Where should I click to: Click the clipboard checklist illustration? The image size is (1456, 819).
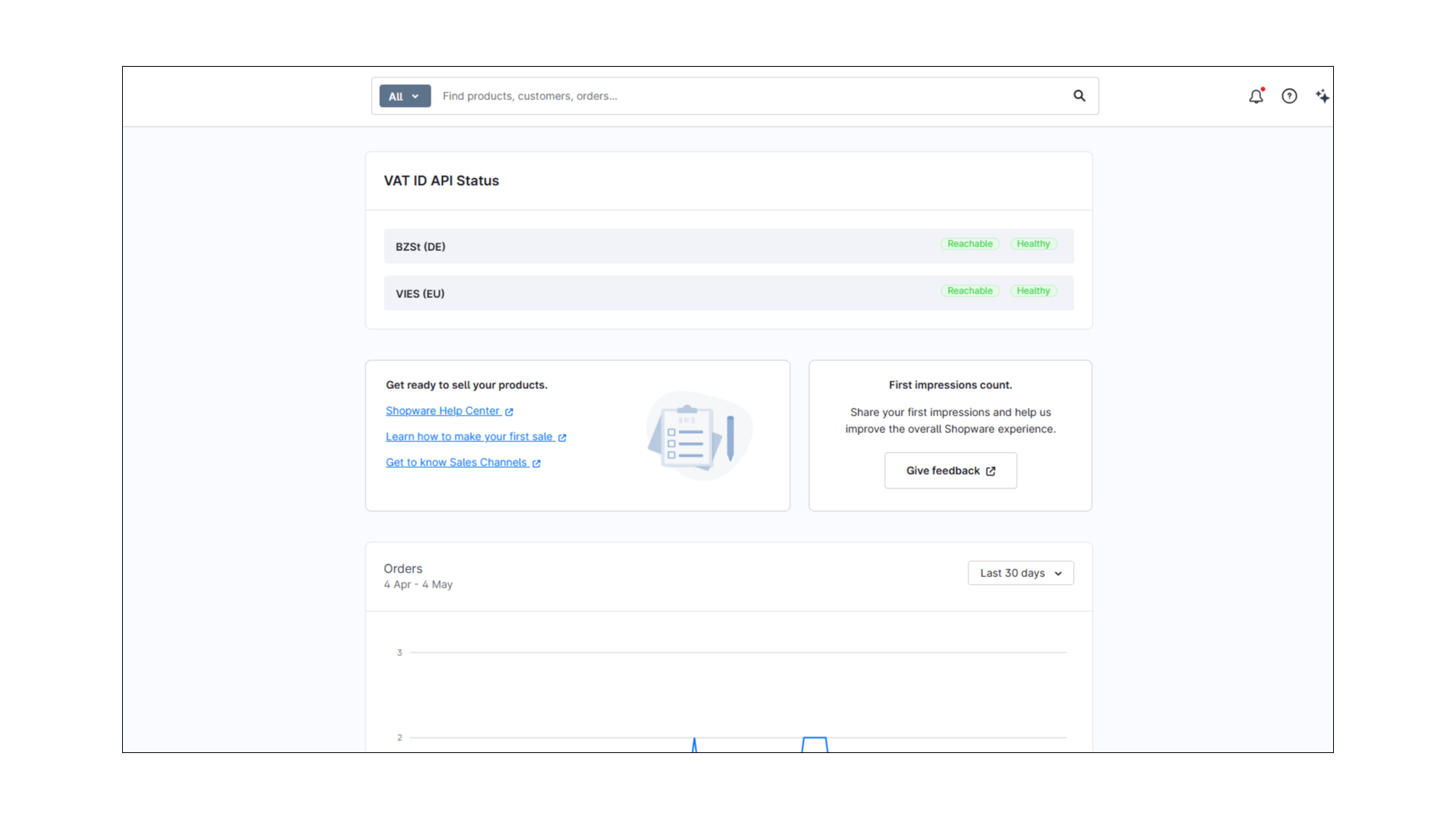coord(698,436)
